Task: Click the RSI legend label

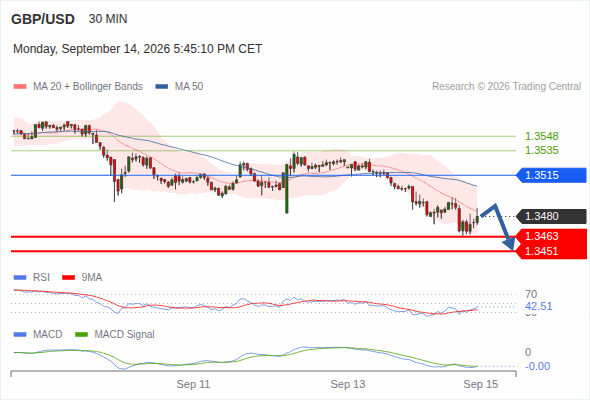Action: pyautogui.click(x=41, y=278)
